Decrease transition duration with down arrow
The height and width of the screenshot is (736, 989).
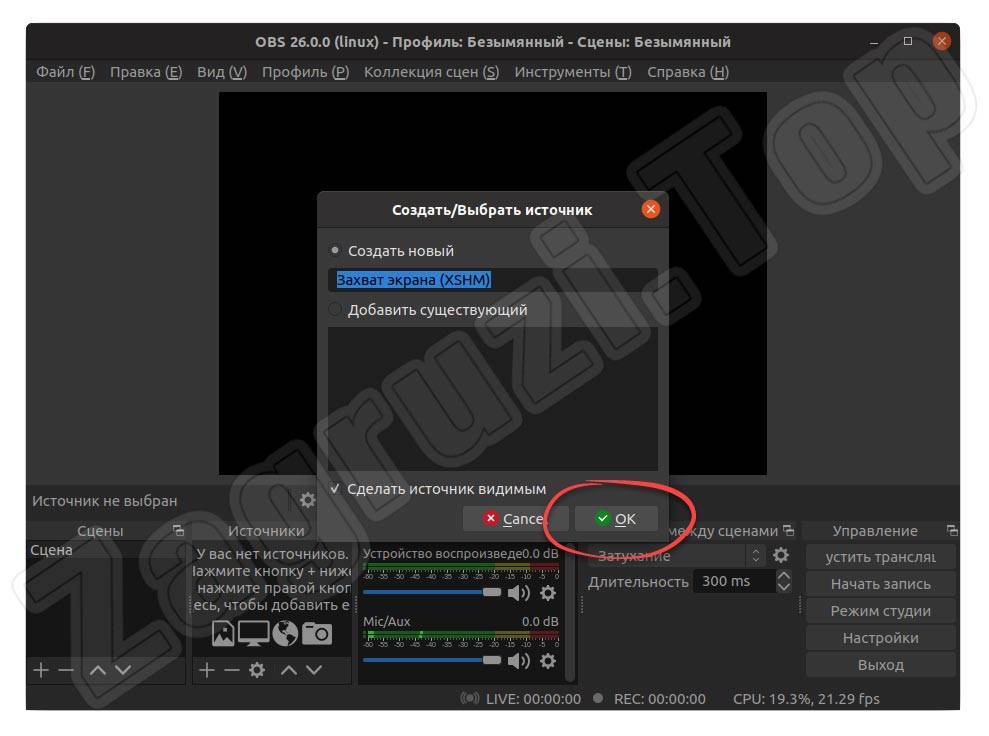783,587
